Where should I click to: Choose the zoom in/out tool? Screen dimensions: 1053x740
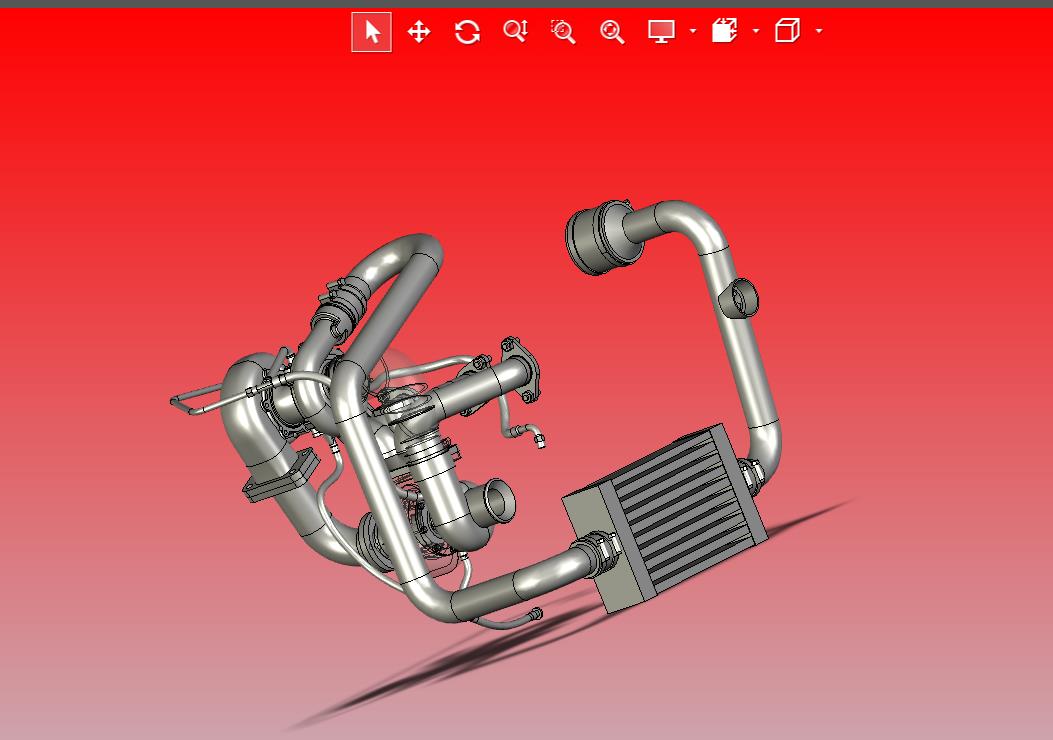[x=516, y=32]
